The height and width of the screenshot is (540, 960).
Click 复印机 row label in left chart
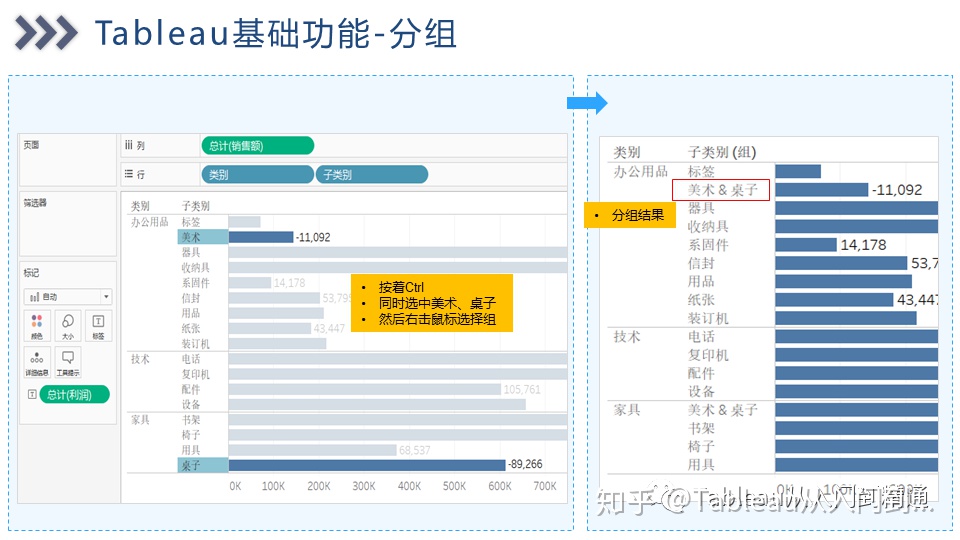[195, 374]
